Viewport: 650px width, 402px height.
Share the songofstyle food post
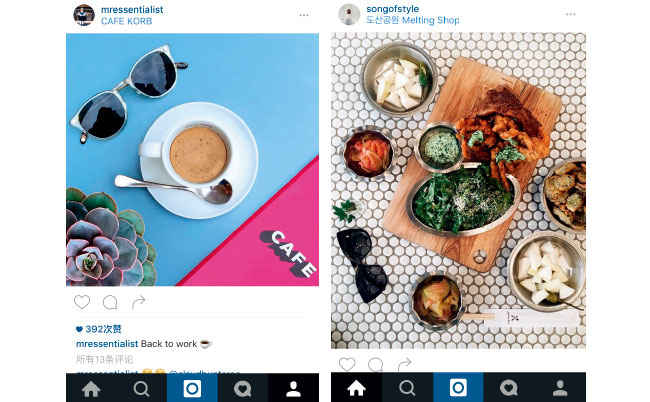click(404, 364)
